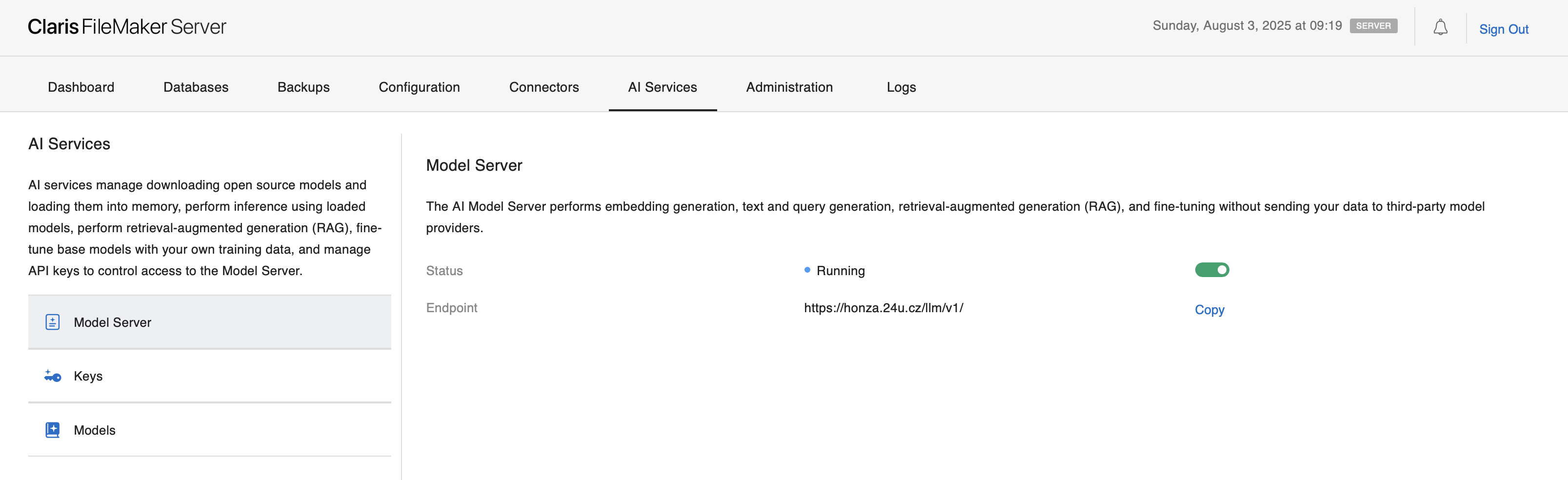Click the Claris FileMaker Server logo
This screenshot has width=1568, height=480.
127,27
